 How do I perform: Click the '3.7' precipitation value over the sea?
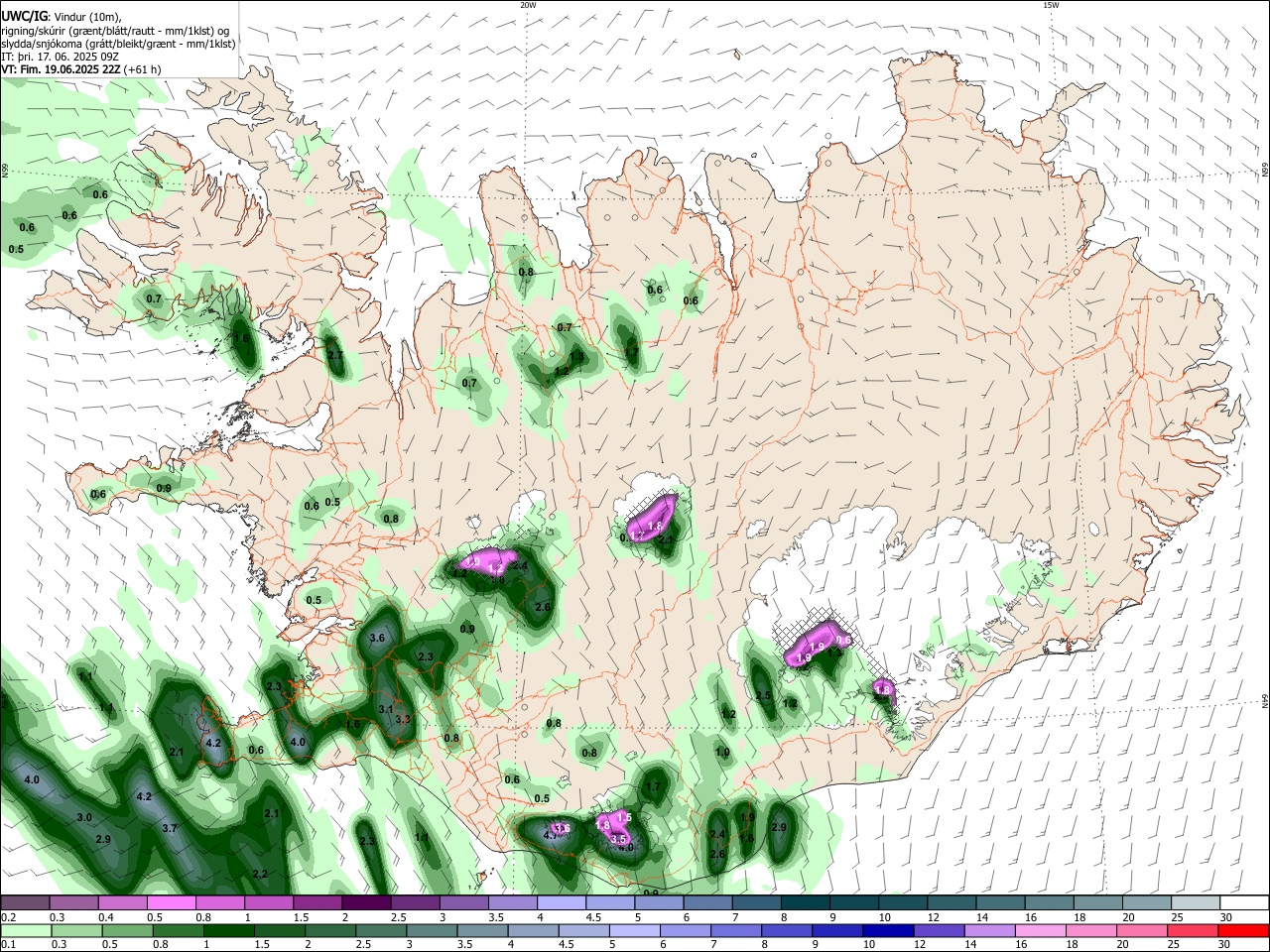(169, 828)
